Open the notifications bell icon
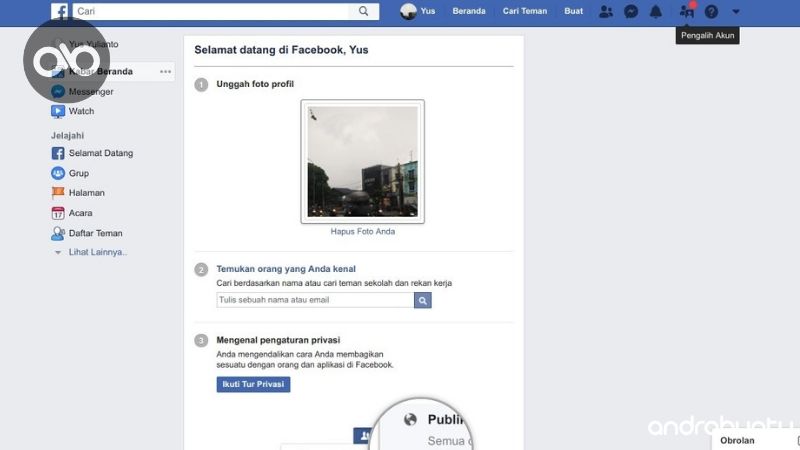This screenshot has width=800, height=450. 656,11
